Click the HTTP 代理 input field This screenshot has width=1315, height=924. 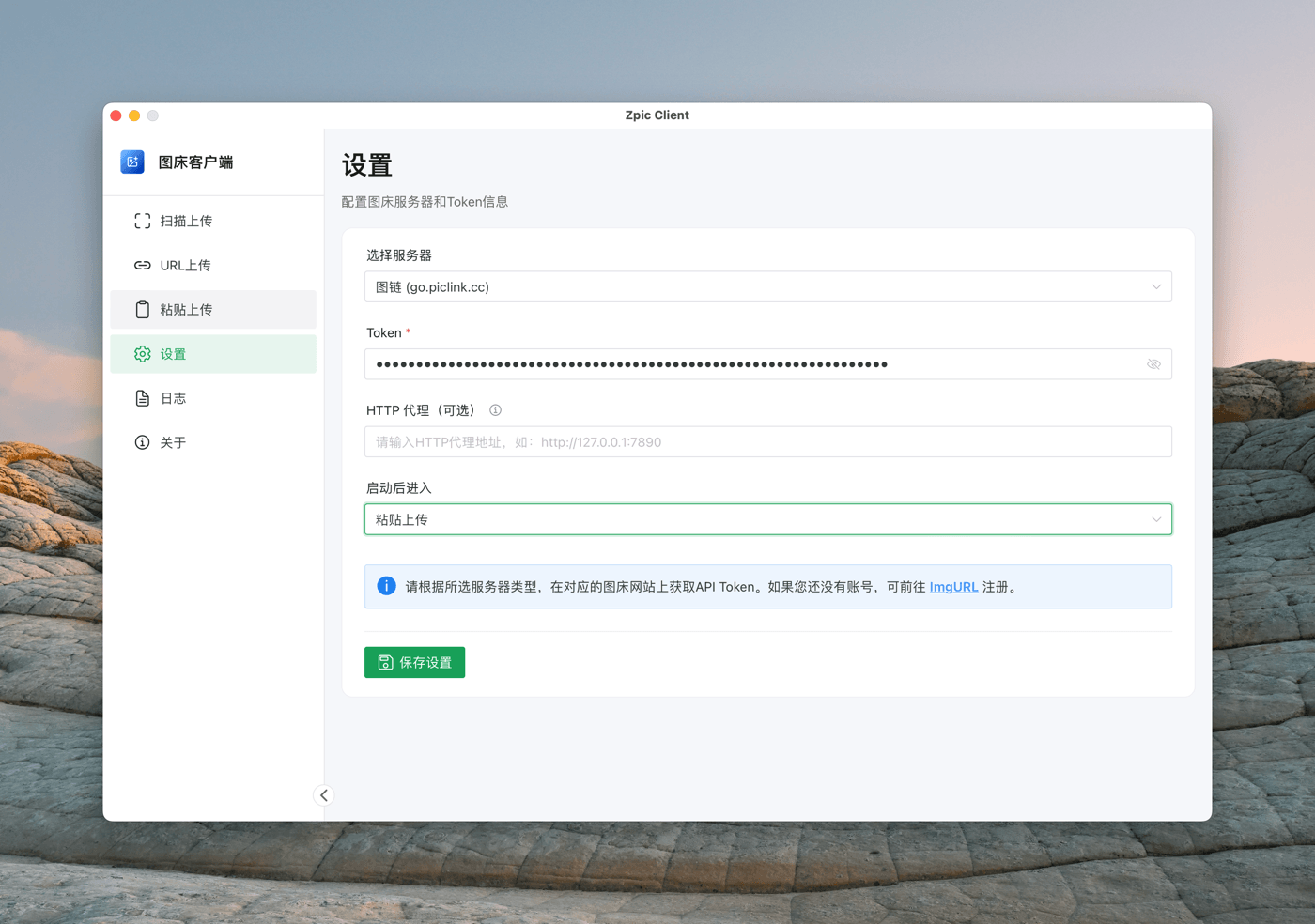point(767,441)
